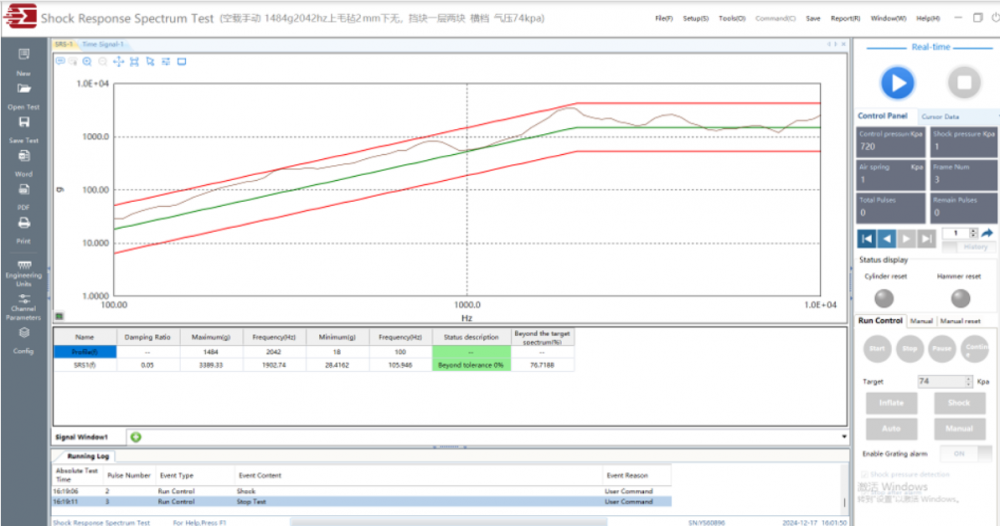Open Engineering Units settings
The height and width of the screenshot is (526, 1000).
tap(24, 270)
